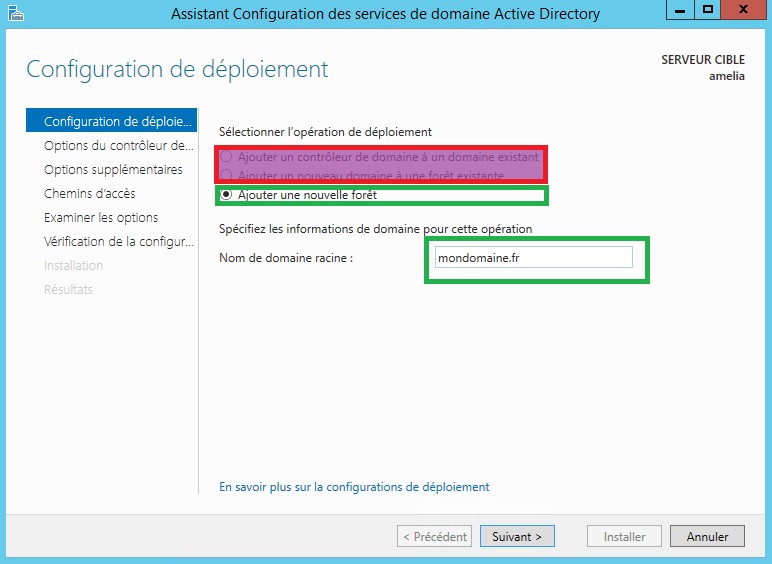Click the 'Installer' button

click(624, 537)
